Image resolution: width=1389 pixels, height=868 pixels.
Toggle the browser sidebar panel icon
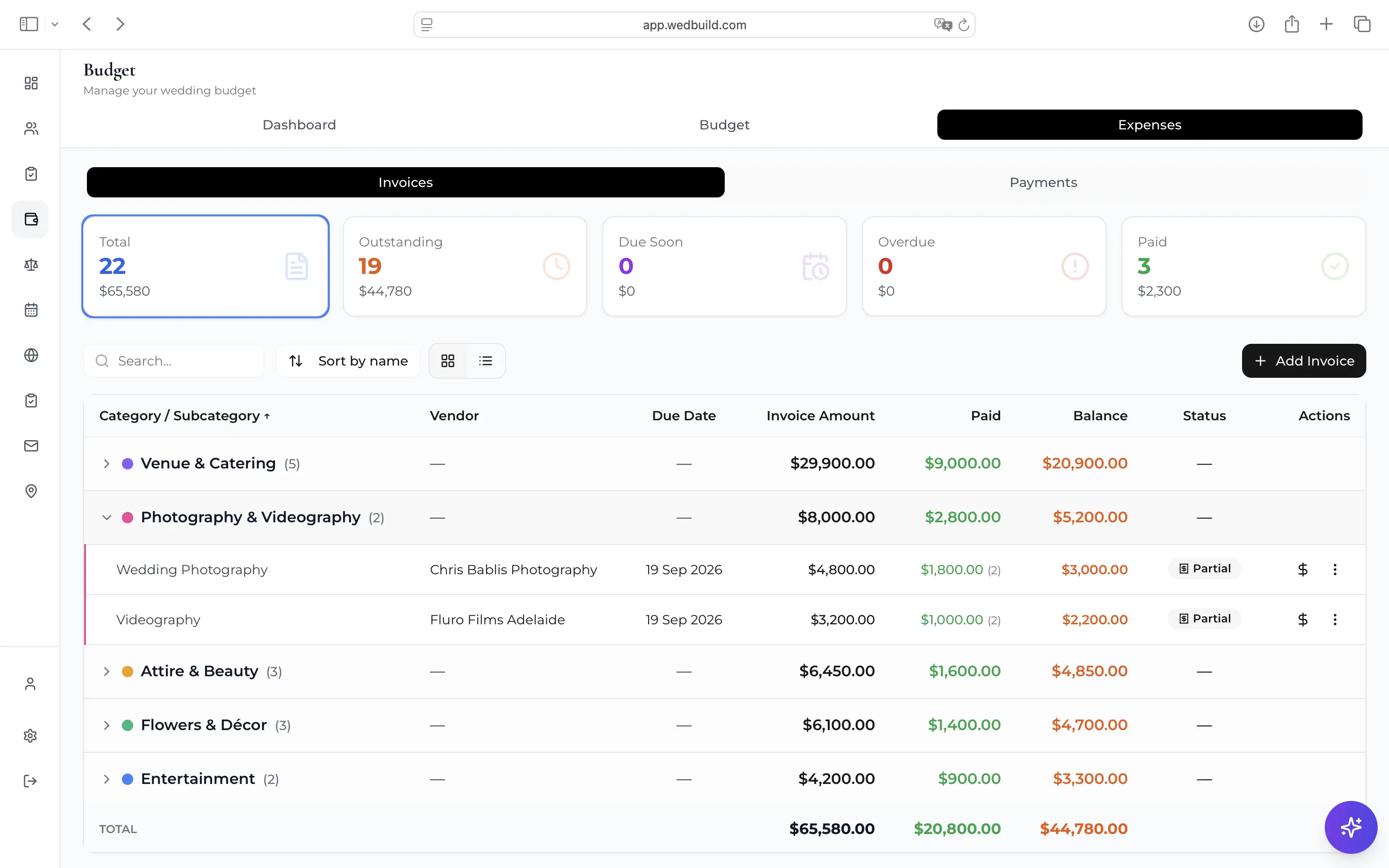(29, 24)
